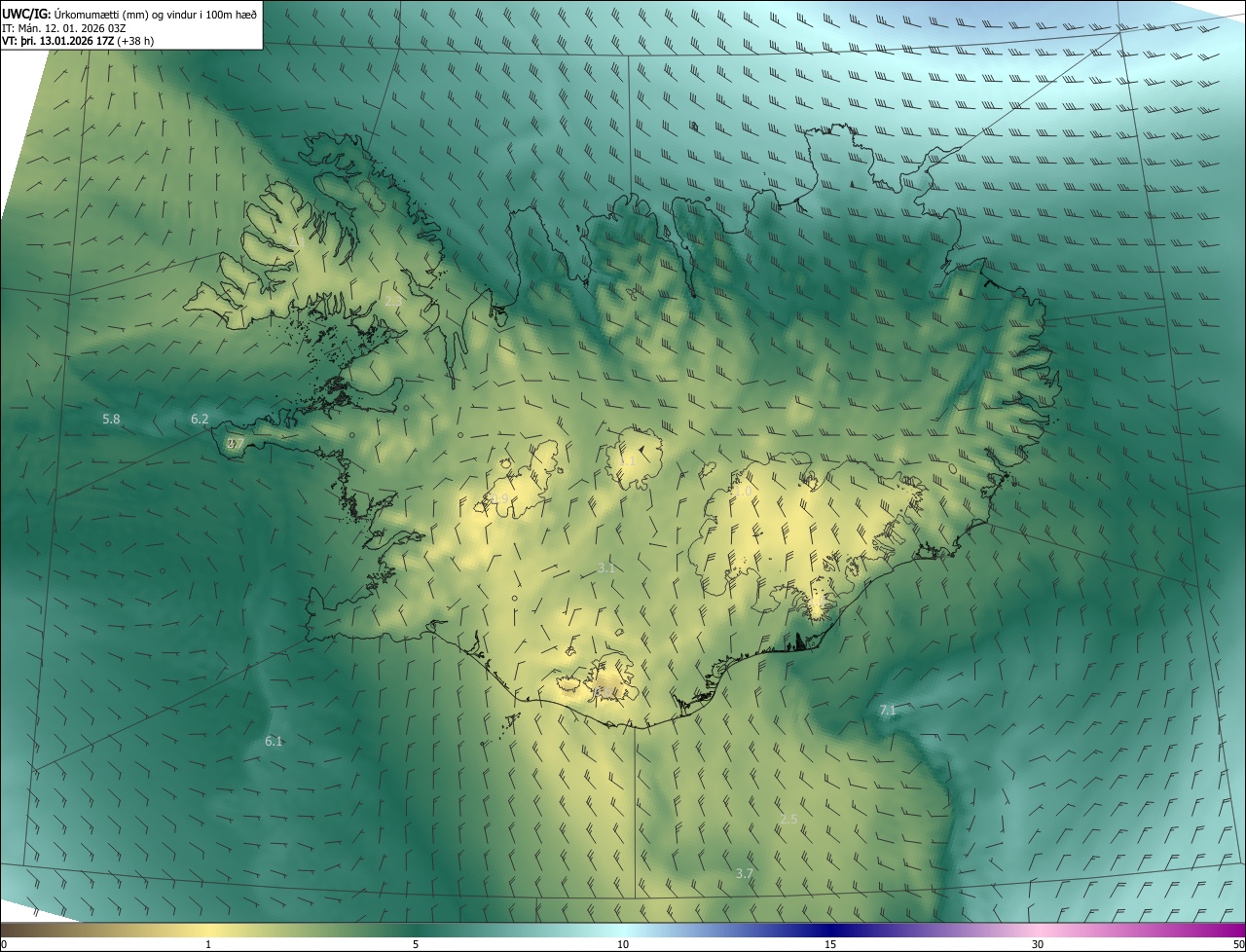1246x952 pixels.
Task: Click the map value "3.7"
Action: tap(745, 874)
